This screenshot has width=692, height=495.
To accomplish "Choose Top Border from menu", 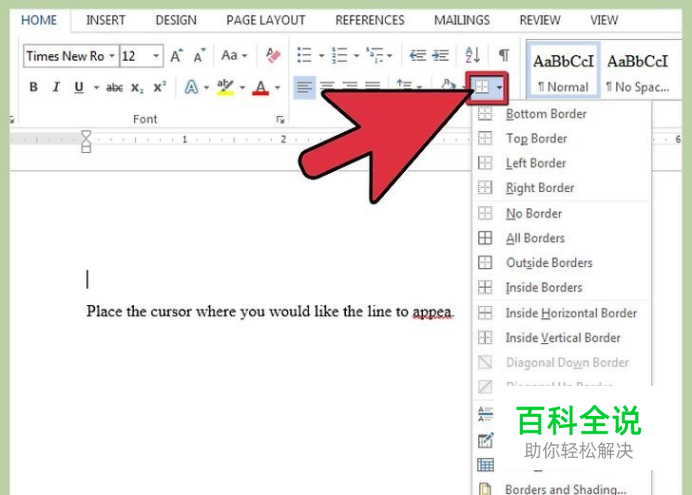I will (562, 139).
